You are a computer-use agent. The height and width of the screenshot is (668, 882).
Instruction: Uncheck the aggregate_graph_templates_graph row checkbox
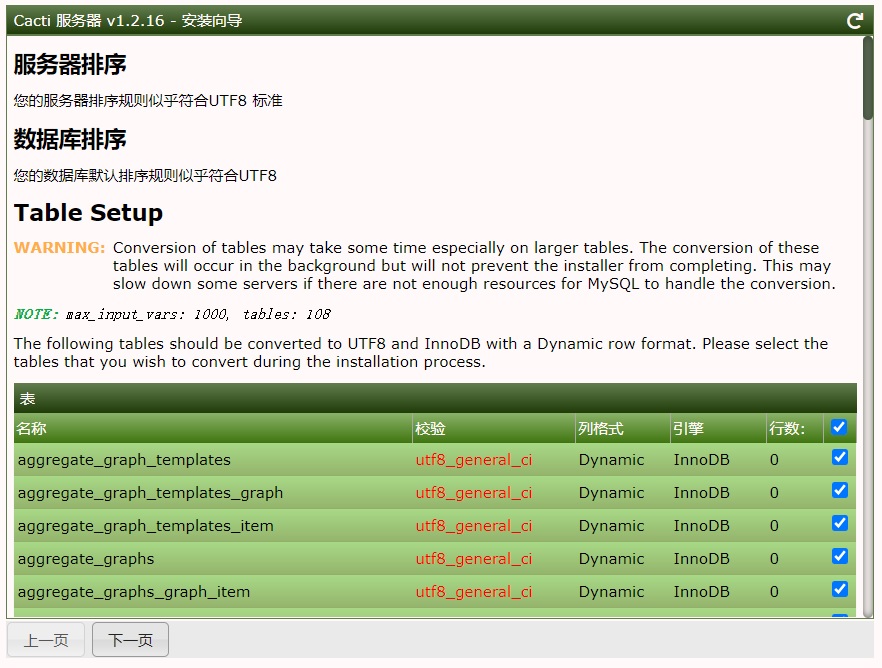(839, 490)
